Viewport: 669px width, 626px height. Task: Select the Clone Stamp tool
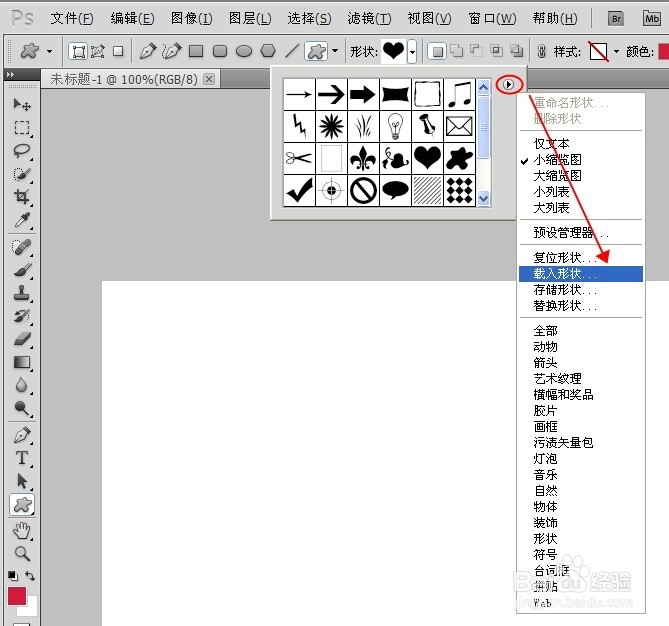point(21,293)
